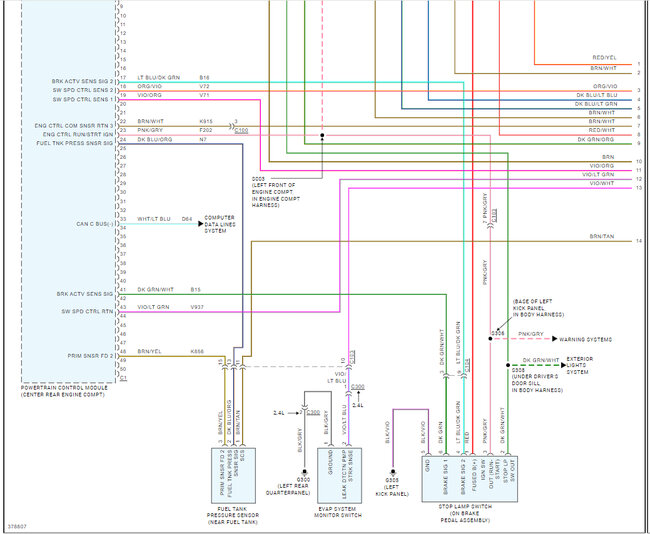Select the 'C104' connector label
The height and width of the screenshot is (534, 650).
468,365
